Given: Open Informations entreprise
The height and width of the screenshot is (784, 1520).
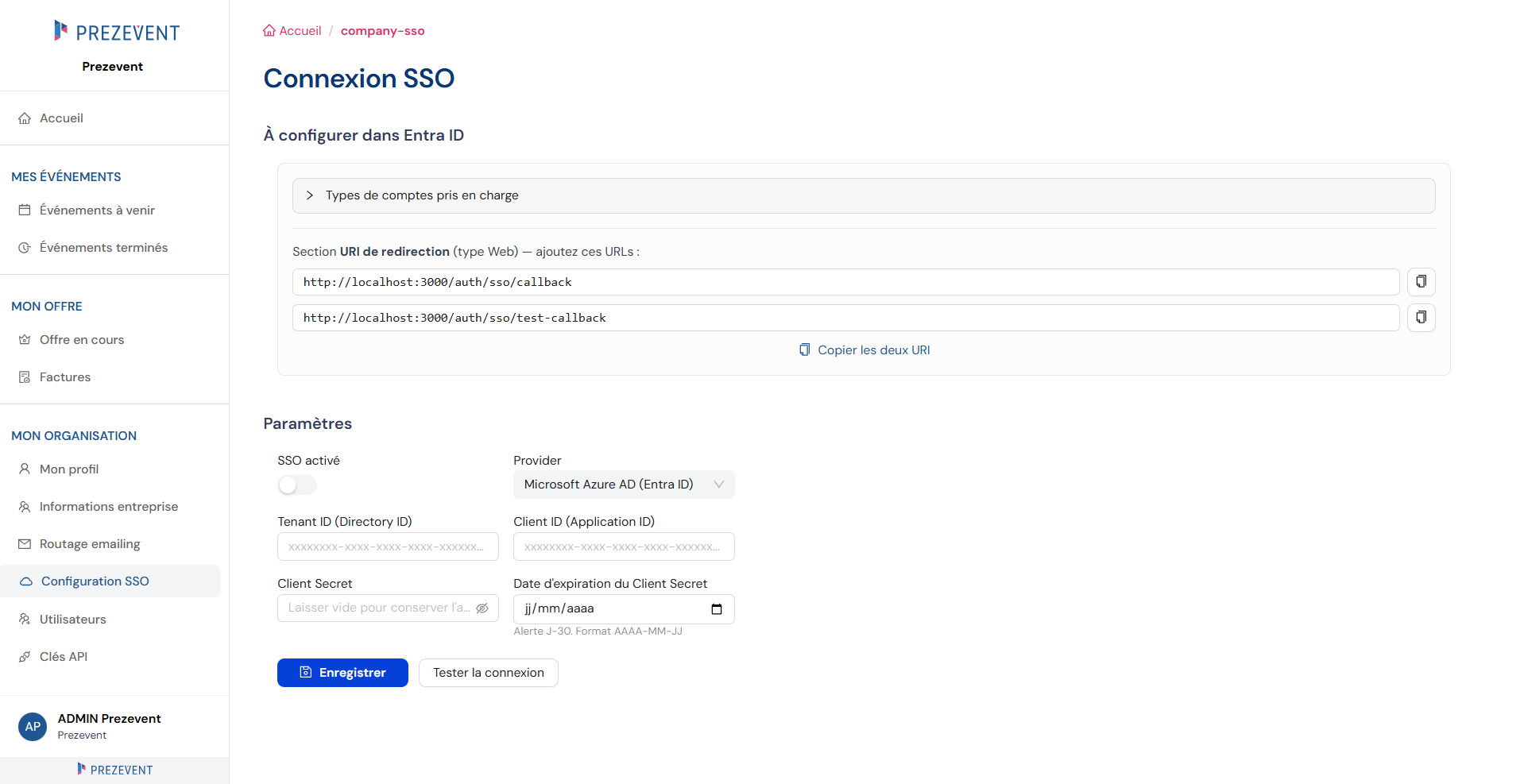Looking at the screenshot, I should [x=110, y=507].
